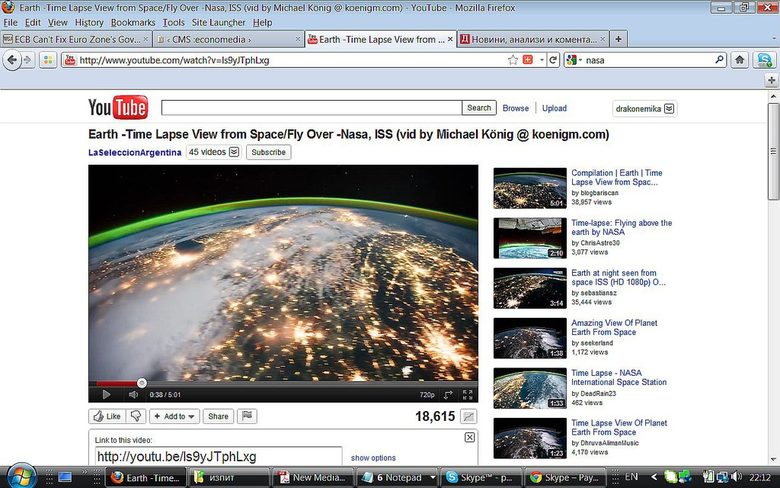Screen dimensions: 780x488
Task: Play the video with play button
Action: [106, 394]
